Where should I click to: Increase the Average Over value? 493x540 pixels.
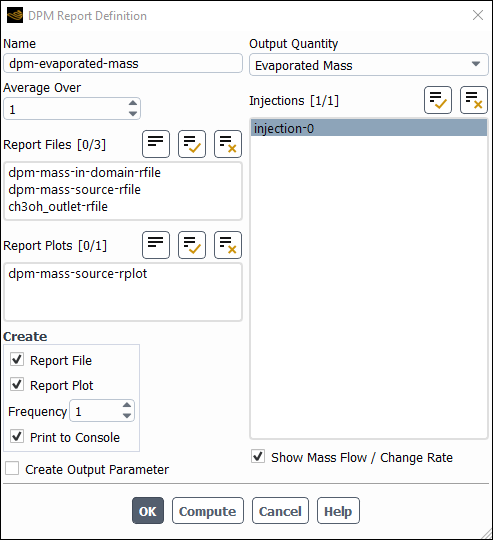click(x=133, y=103)
